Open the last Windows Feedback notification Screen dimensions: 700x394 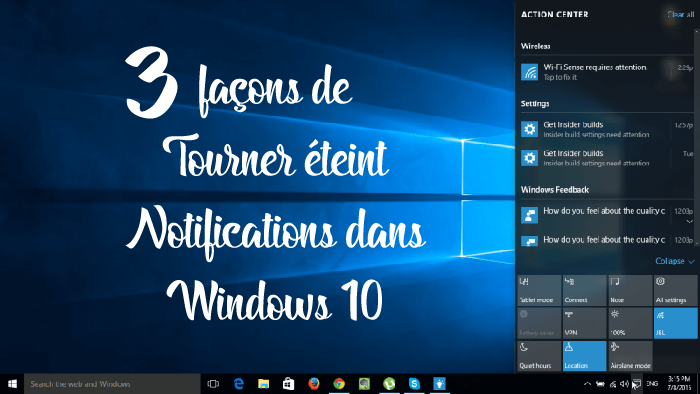[607, 241]
